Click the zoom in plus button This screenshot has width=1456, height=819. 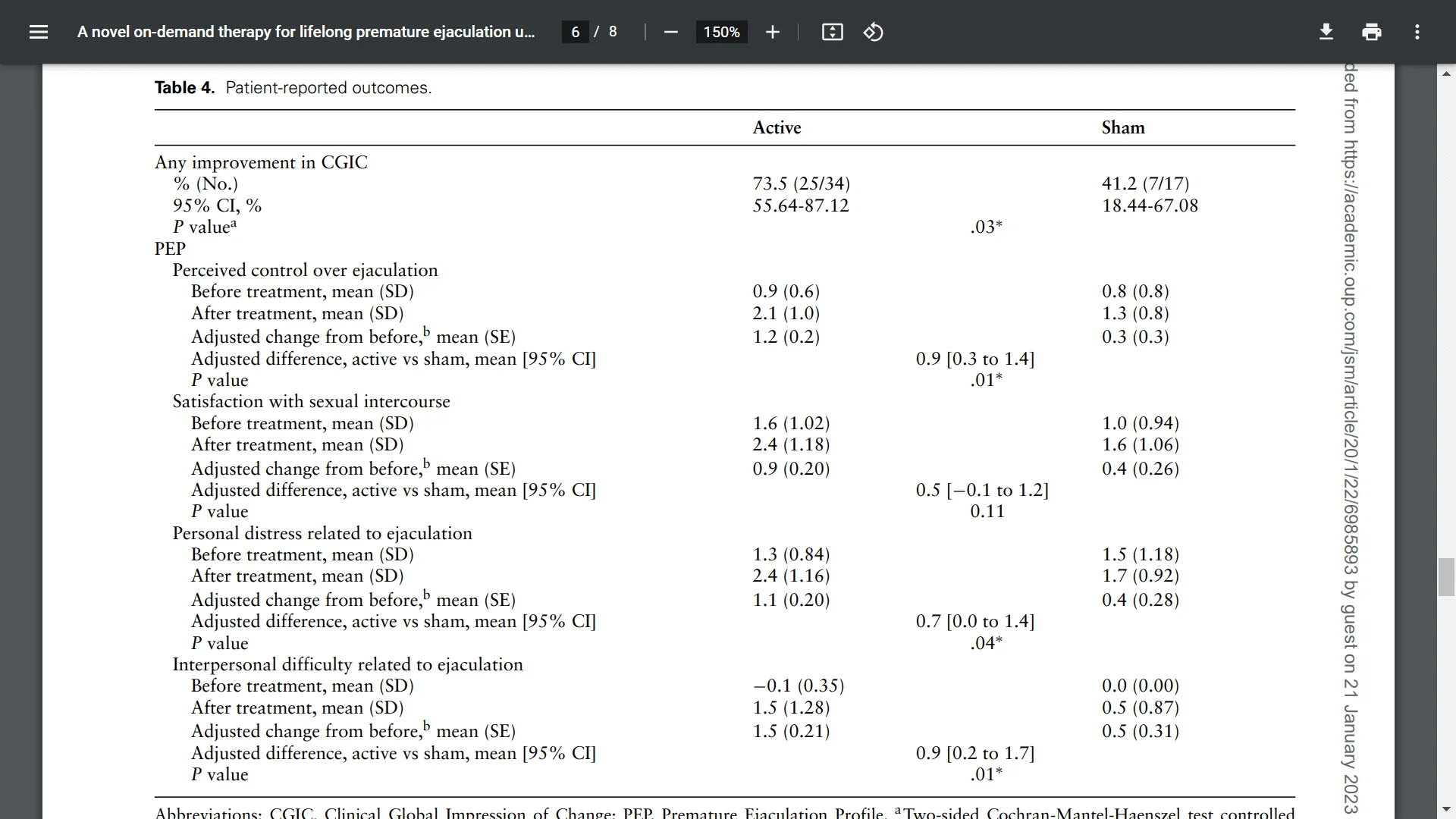tap(772, 32)
